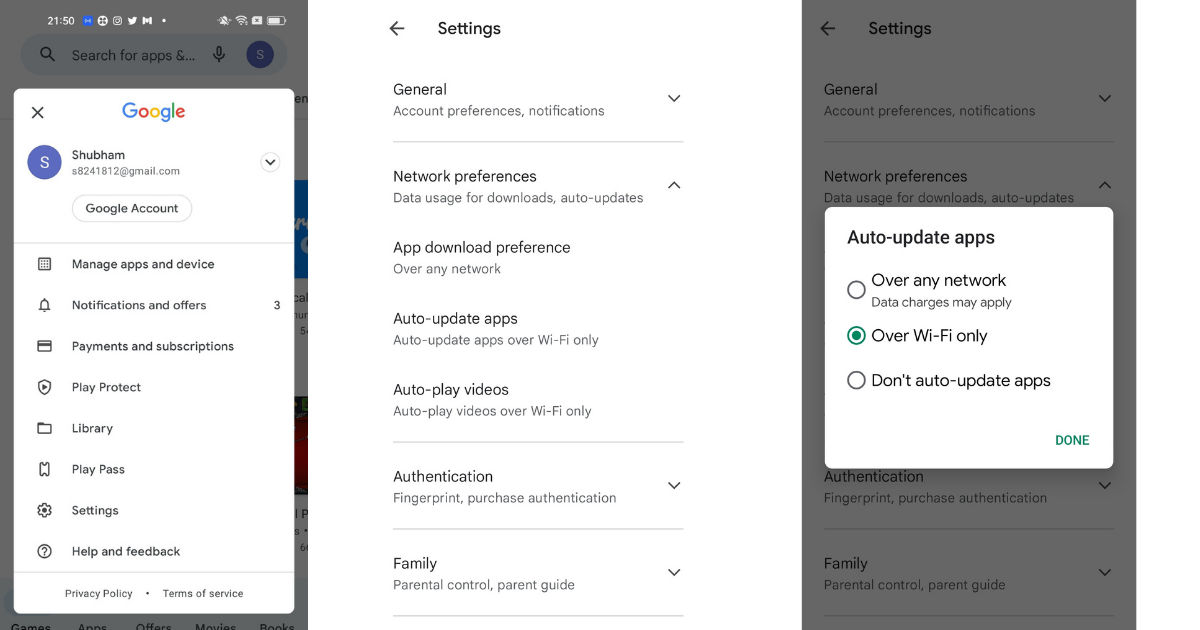Tap back arrow on the dimmed Settings screen
Screen dimensions: 1200x630
pos(827,28)
